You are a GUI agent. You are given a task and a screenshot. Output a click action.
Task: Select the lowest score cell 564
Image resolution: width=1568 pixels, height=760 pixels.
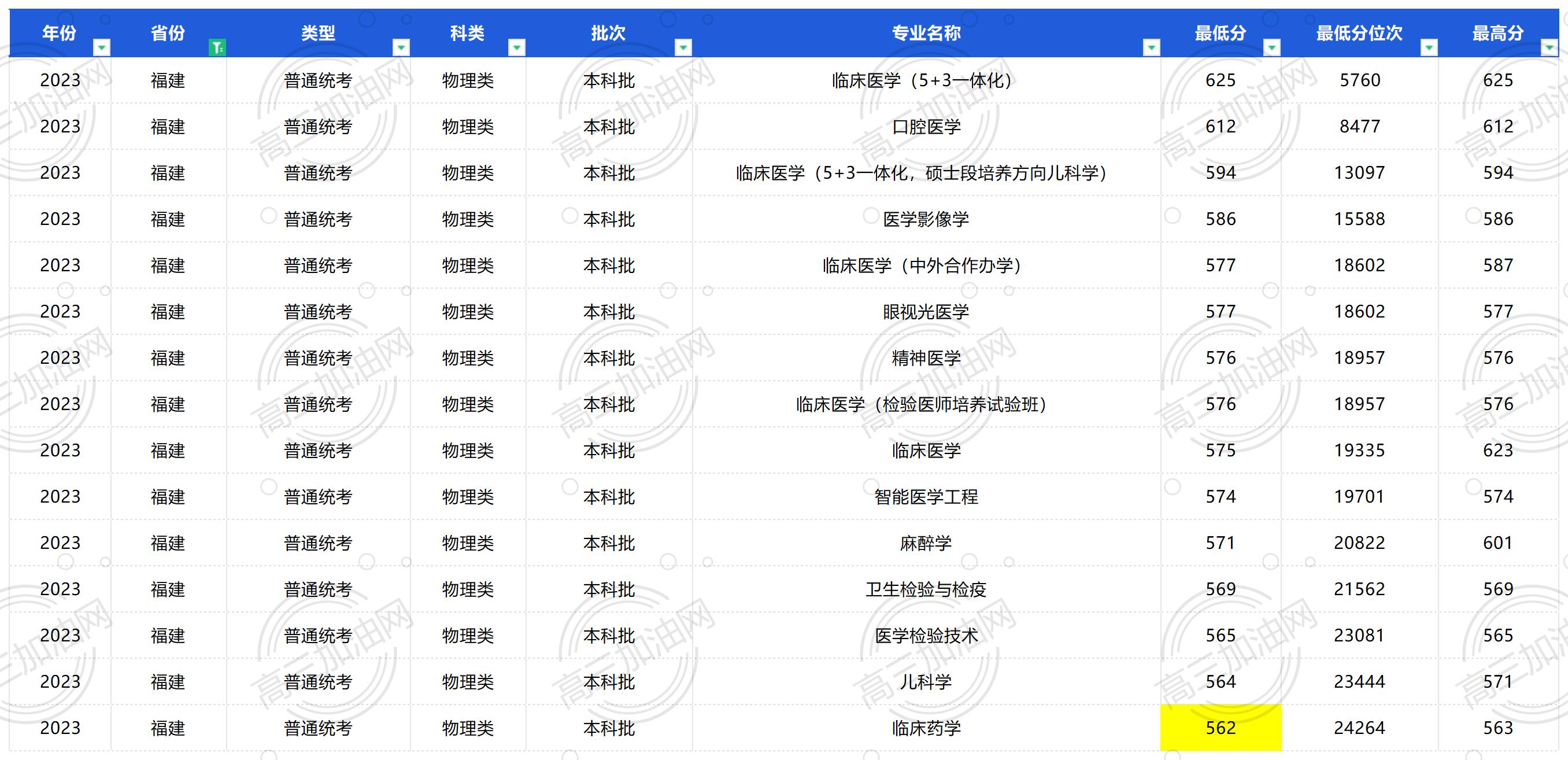coord(1221,682)
